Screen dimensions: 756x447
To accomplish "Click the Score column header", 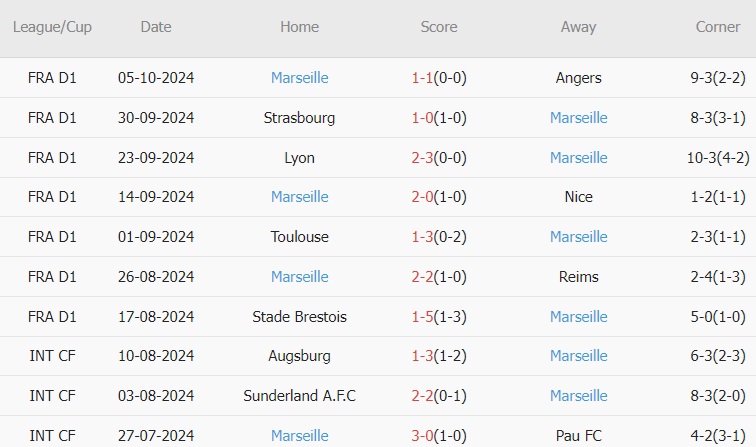I will click(439, 27).
